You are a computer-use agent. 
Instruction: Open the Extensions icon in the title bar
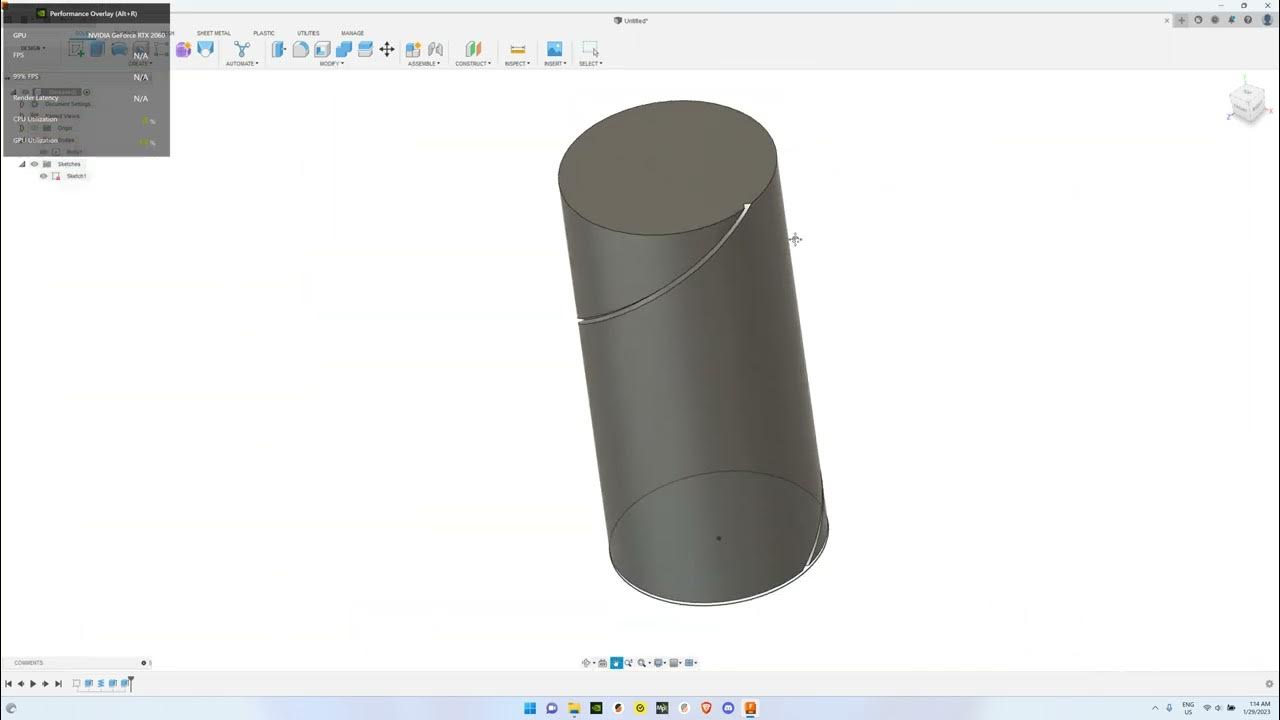[1198, 20]
